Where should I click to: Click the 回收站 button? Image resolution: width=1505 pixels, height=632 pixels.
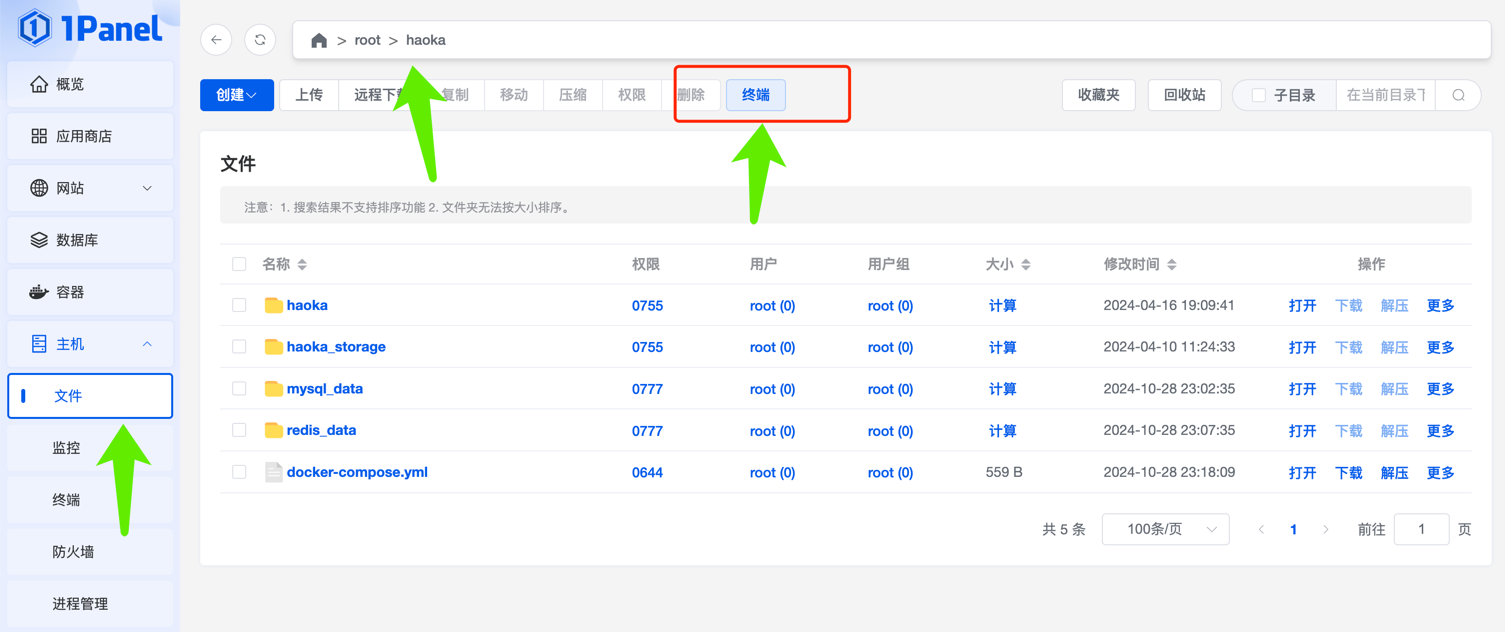[1184, 95]
